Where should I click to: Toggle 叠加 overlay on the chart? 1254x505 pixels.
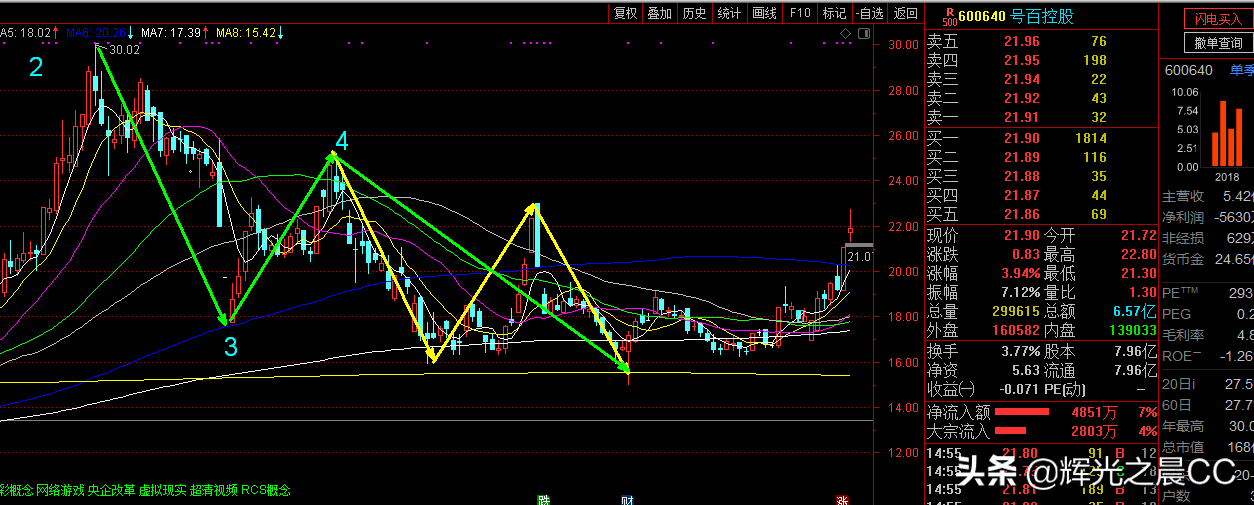tap(659, 13)
